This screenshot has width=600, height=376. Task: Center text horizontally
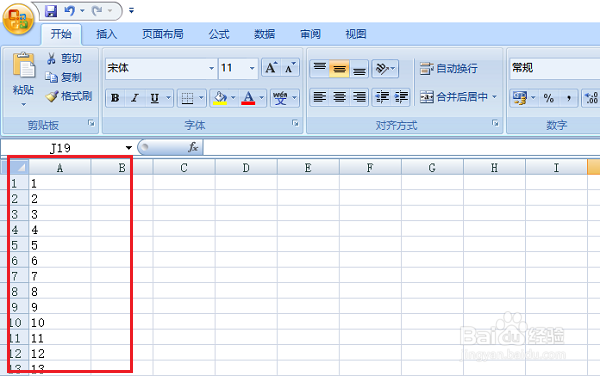click(x=339, y=97)
